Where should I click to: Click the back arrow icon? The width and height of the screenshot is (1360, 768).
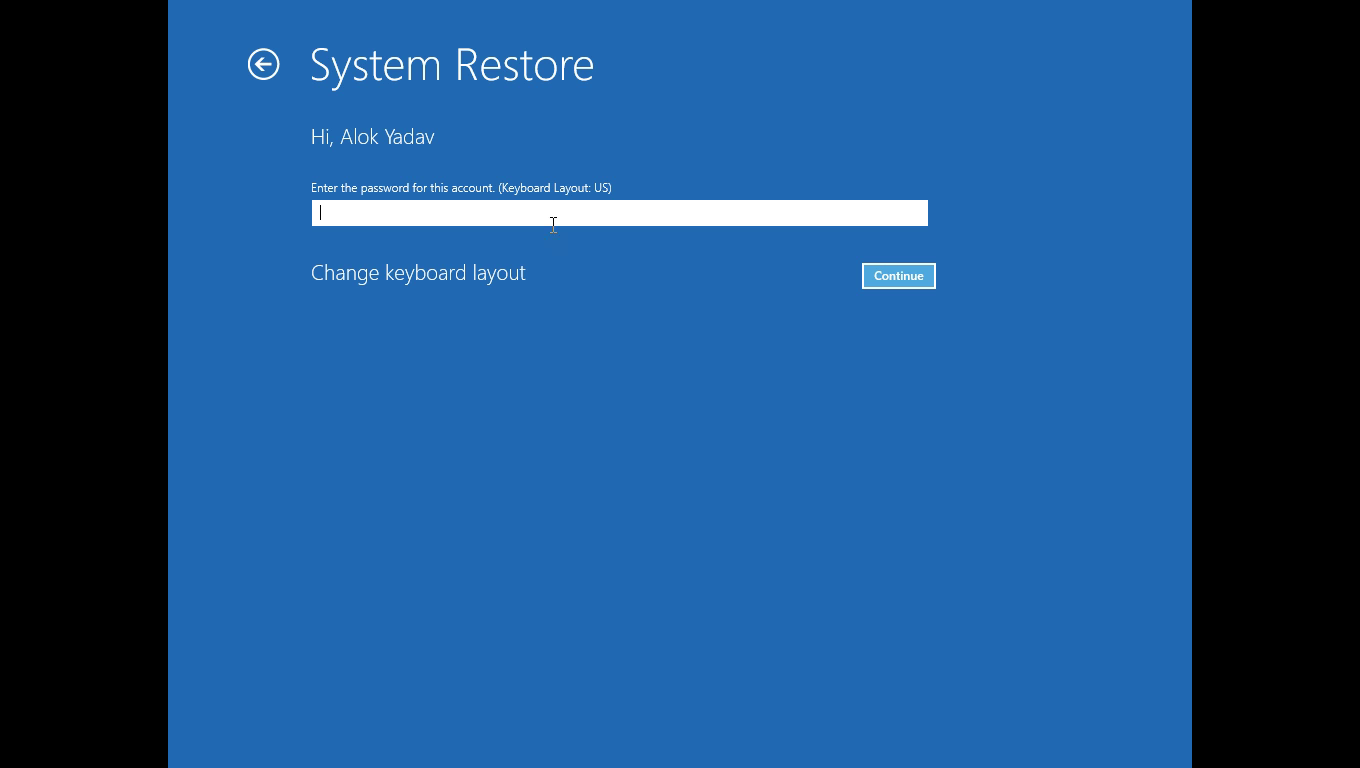click(x=264, y=65)
